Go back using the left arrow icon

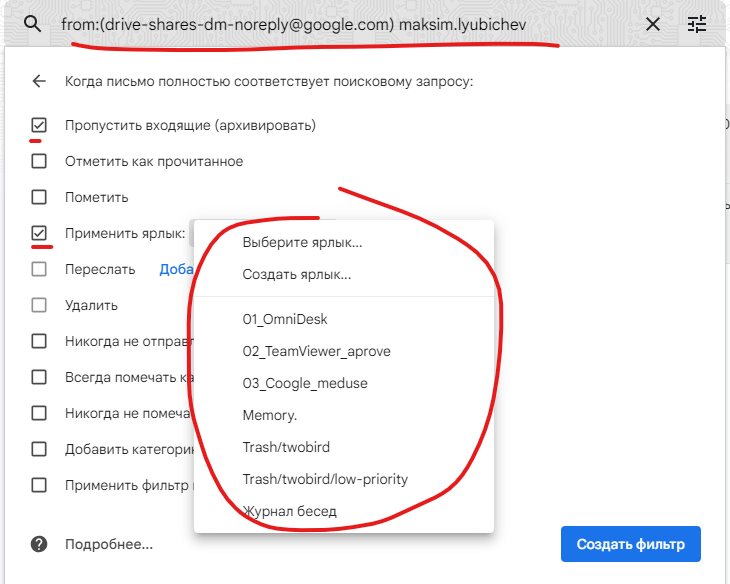click(39, 82)
